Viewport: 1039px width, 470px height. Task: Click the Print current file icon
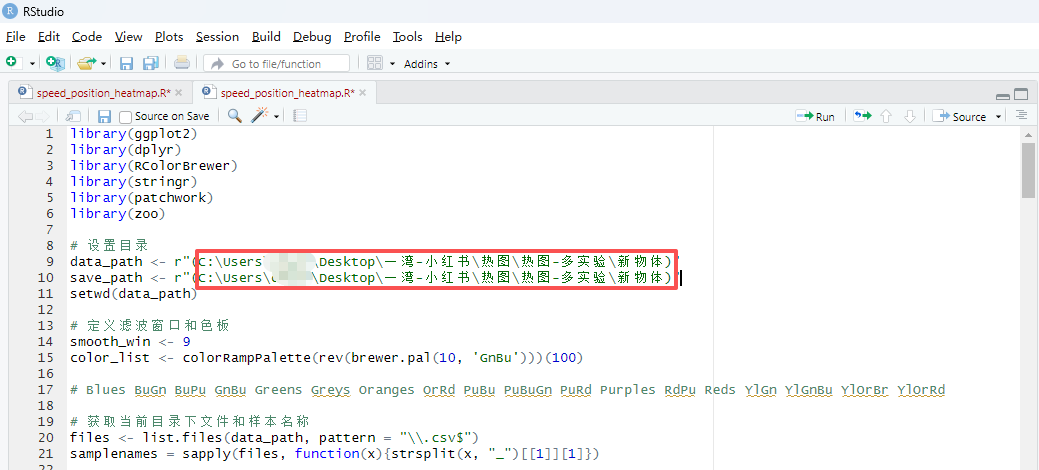pyautogui.click(x=181, y=63)
